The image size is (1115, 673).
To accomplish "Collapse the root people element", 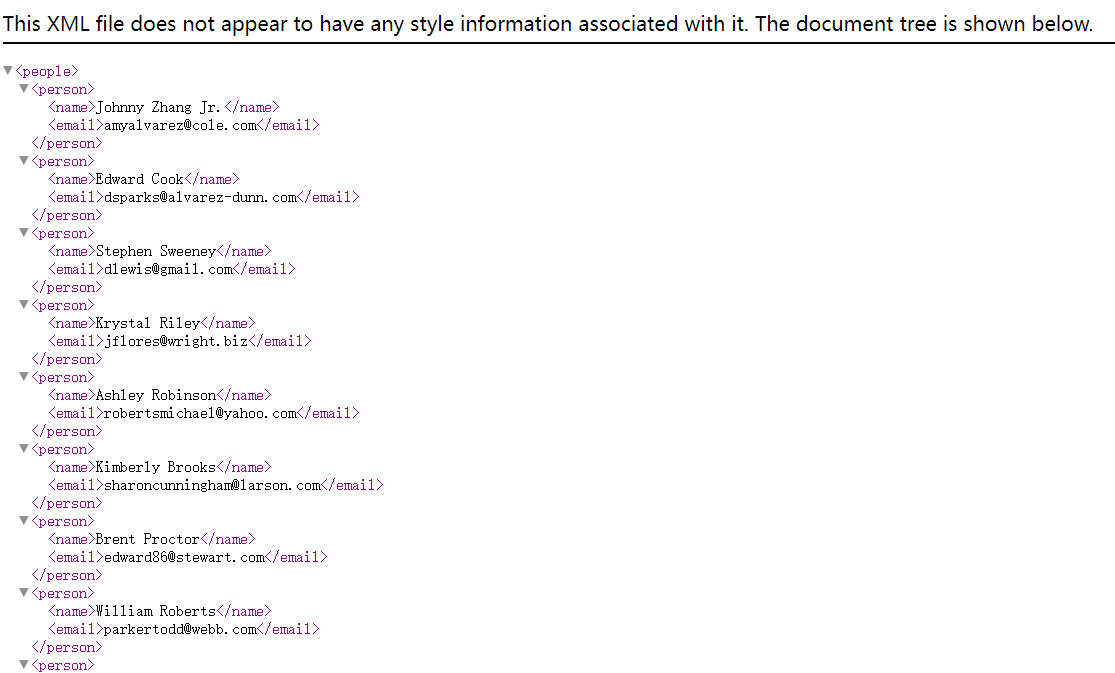I will coord(8,70).
